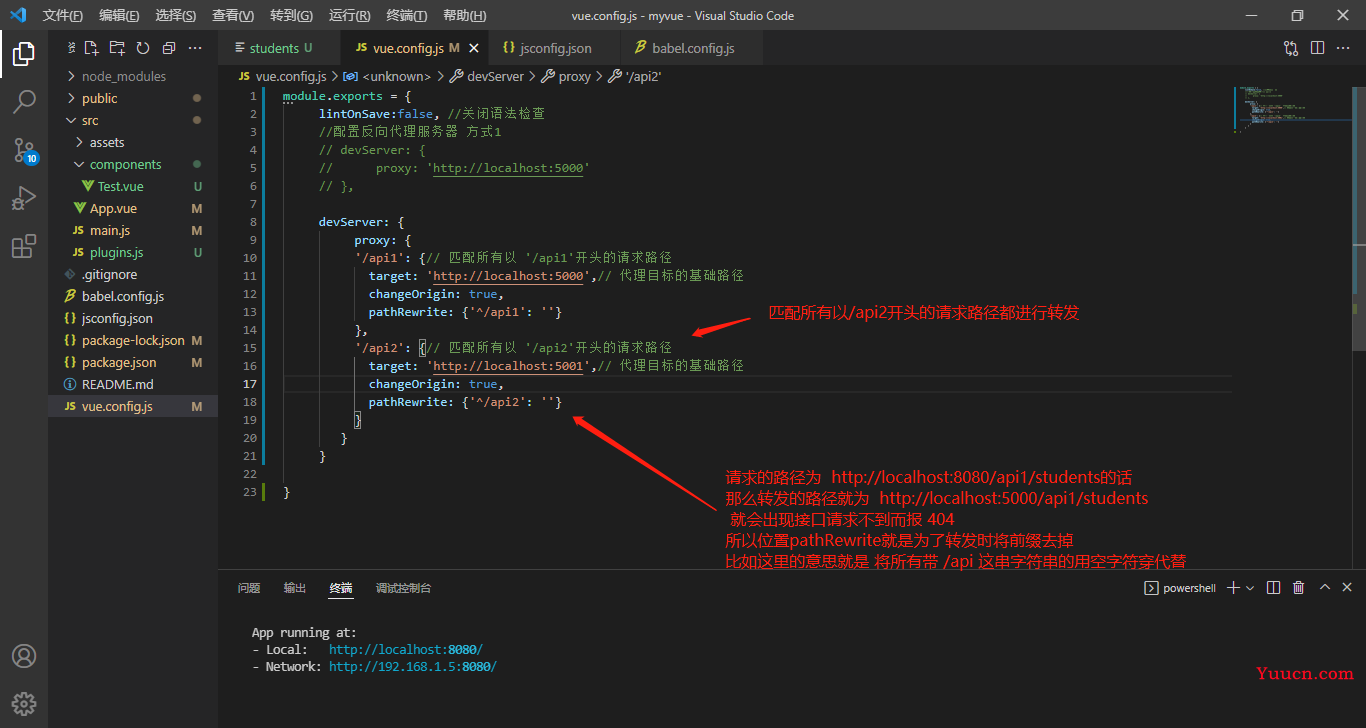Open the terminal launch profile dropdown

(1250, 588)
